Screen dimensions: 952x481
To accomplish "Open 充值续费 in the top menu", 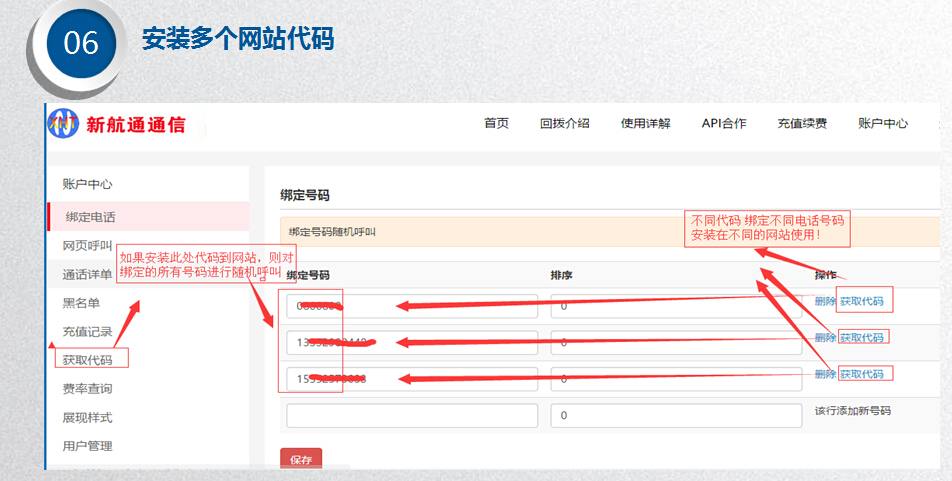I will click(802, 124).
